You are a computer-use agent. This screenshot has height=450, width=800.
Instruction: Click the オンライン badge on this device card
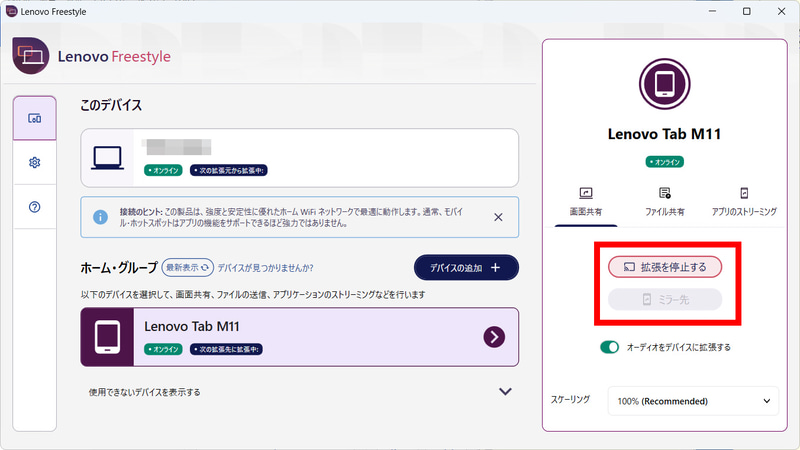(x=163, y=170)
